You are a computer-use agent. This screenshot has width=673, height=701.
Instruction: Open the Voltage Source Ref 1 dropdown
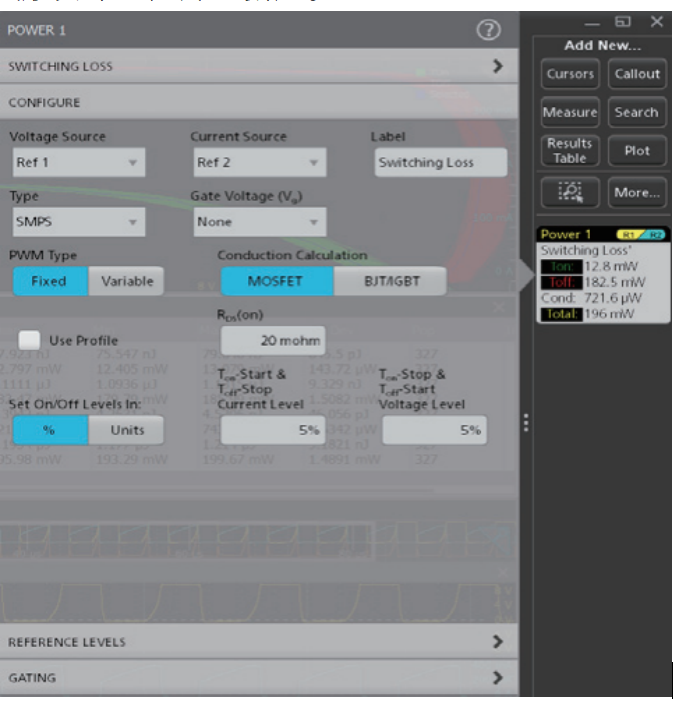[77, 163]
